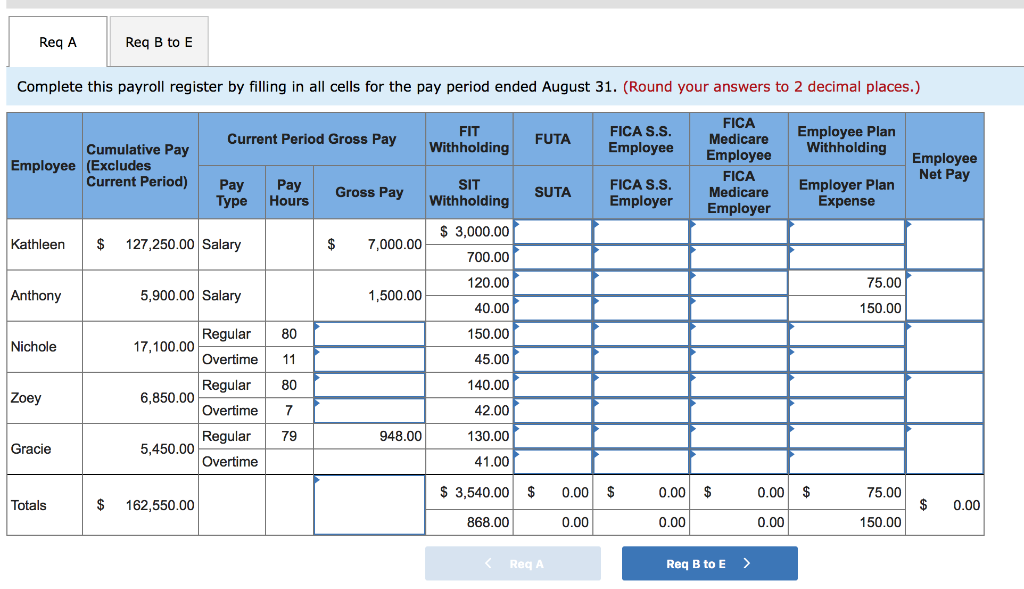Click Nichole's FICA Medicare Employee cell
This screenshot has height=589, width=1024.
[739, 334]
